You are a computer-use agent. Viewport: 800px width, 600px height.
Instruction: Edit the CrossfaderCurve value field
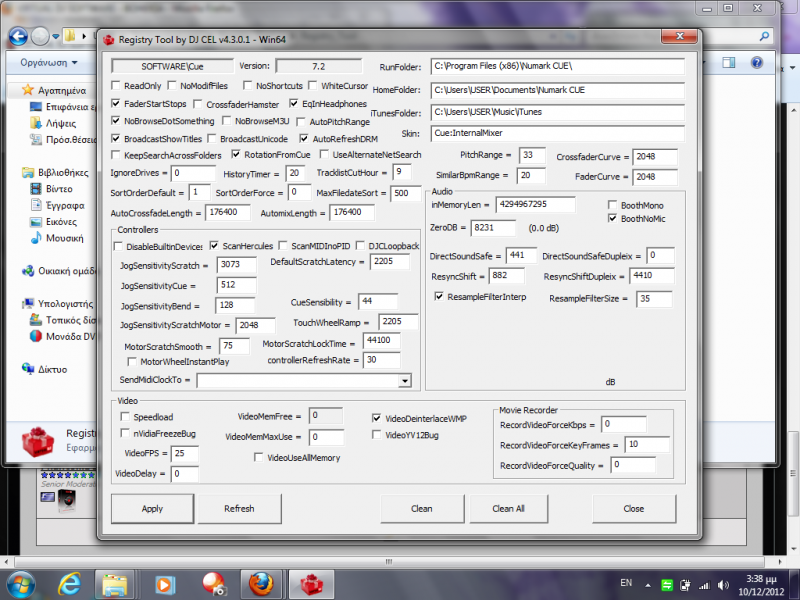pos(655,157)
